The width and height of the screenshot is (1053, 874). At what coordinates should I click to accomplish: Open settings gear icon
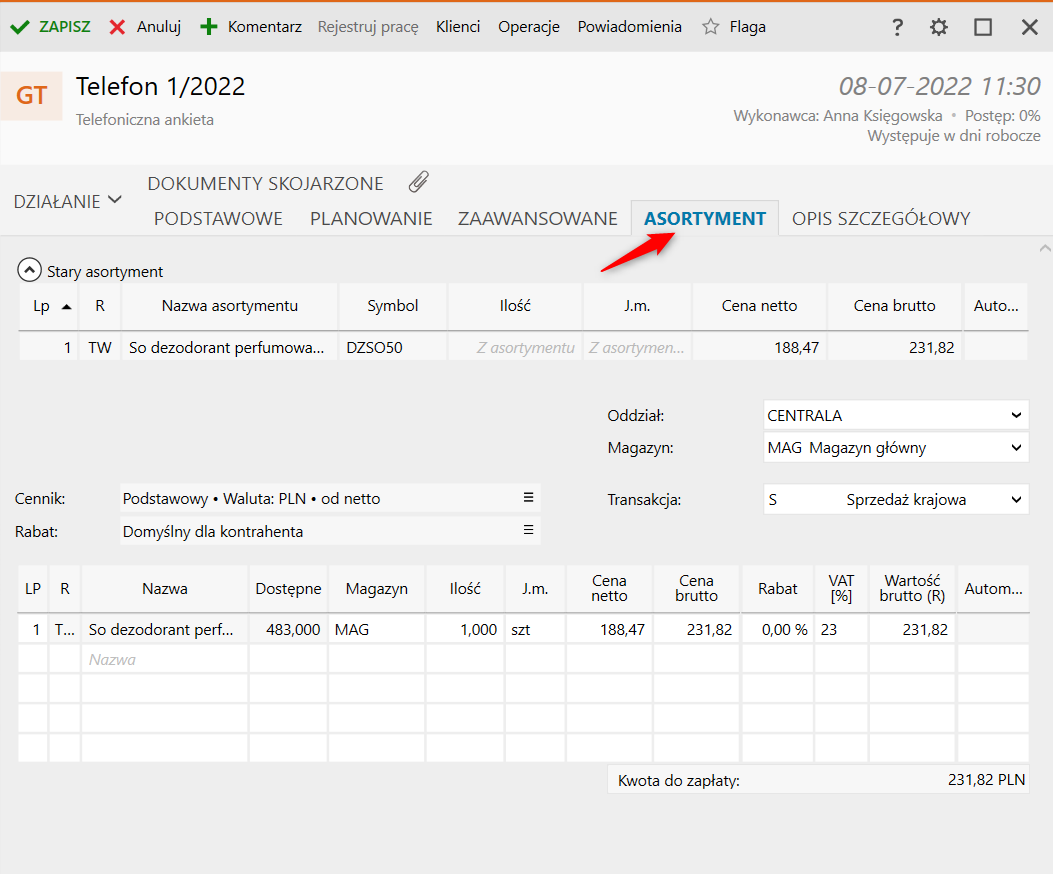tap(938, 27)
